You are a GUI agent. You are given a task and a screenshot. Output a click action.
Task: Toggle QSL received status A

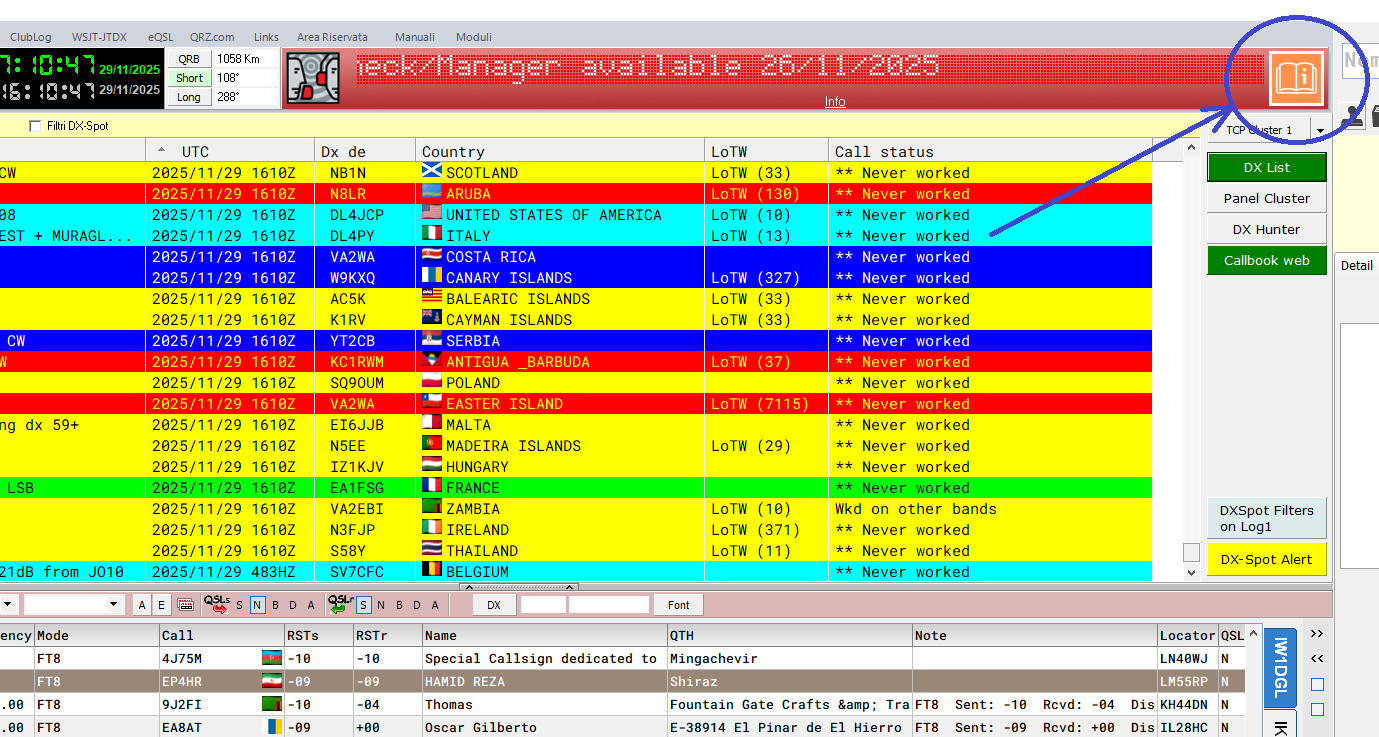pyautogui.click(x=435, y=605)
